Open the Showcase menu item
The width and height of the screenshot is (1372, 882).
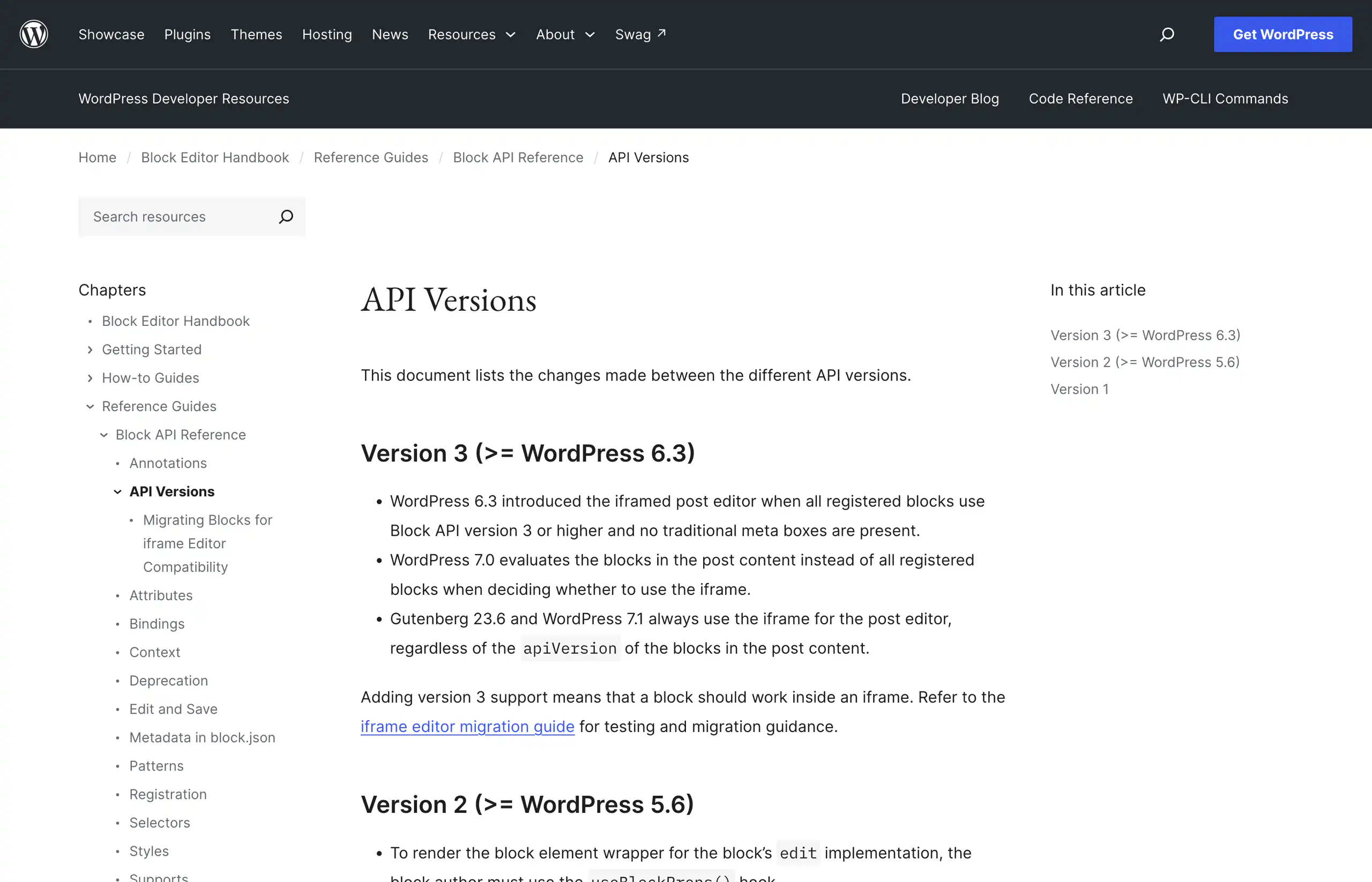click(111, 34)
